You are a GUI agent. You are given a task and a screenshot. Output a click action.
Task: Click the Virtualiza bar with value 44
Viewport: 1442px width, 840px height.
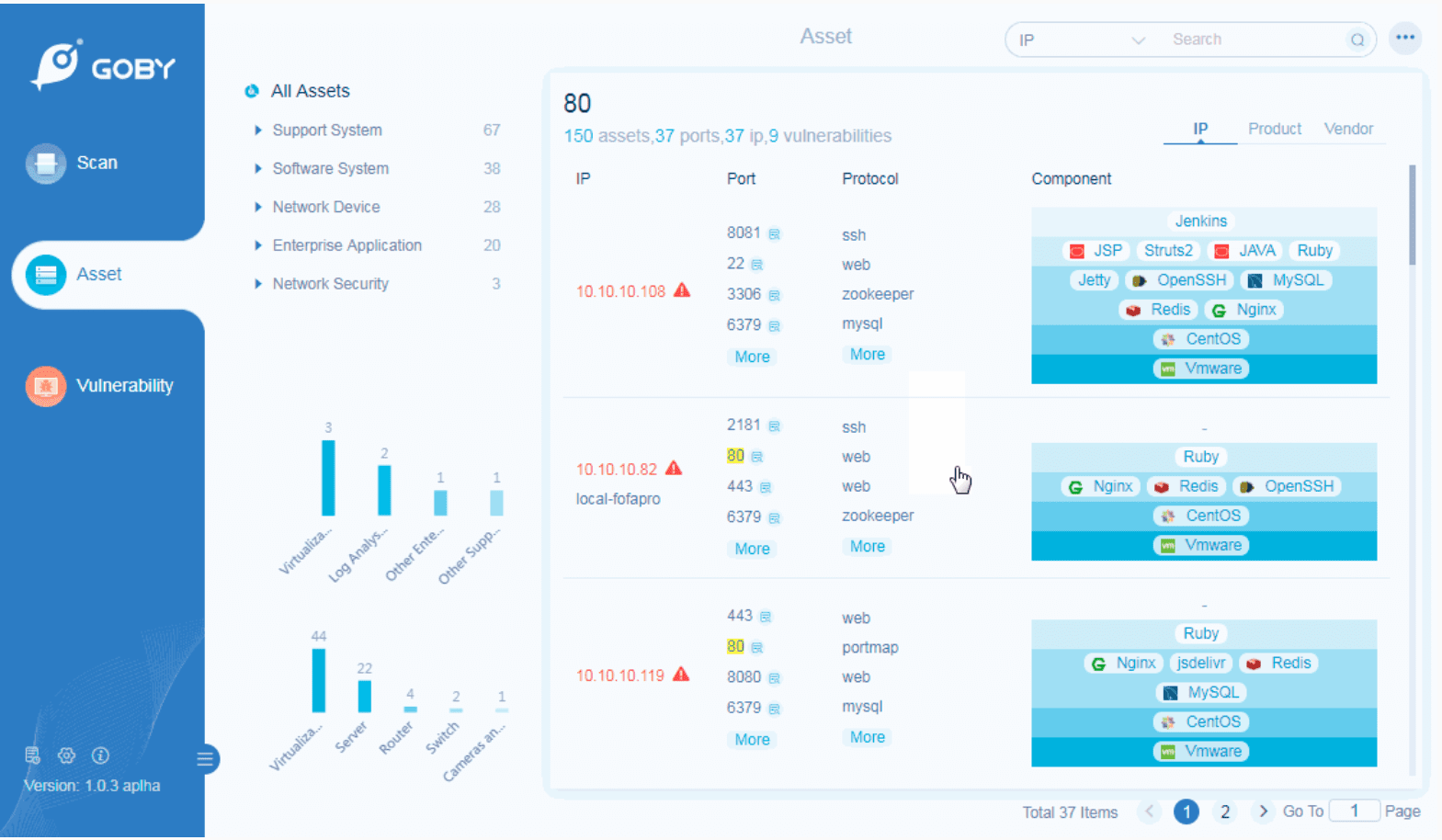click(318, 681)
